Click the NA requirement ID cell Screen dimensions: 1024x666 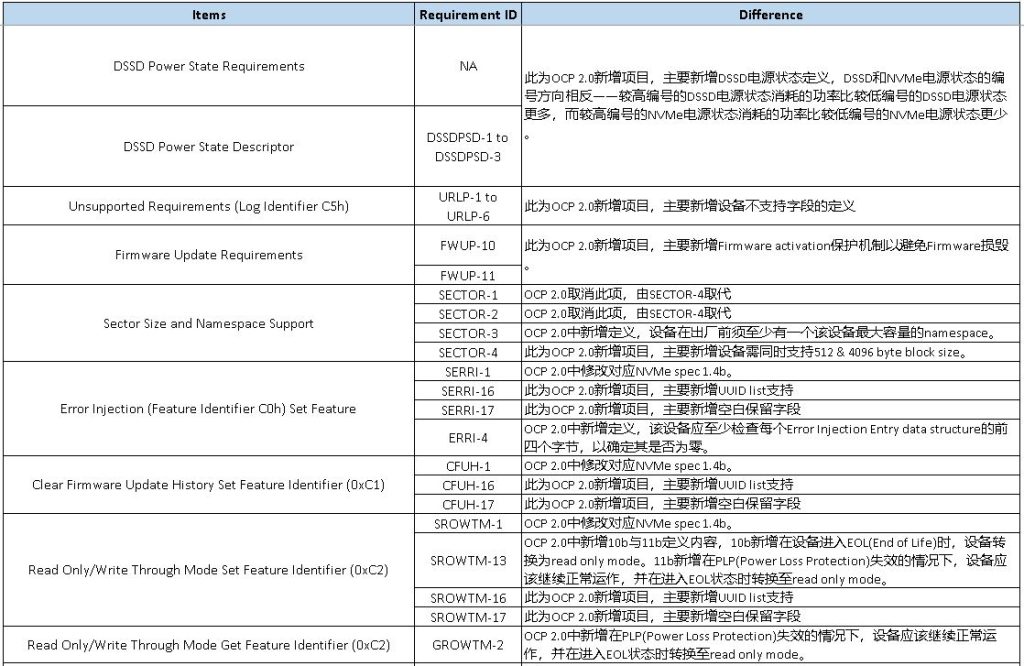[467, 66]
